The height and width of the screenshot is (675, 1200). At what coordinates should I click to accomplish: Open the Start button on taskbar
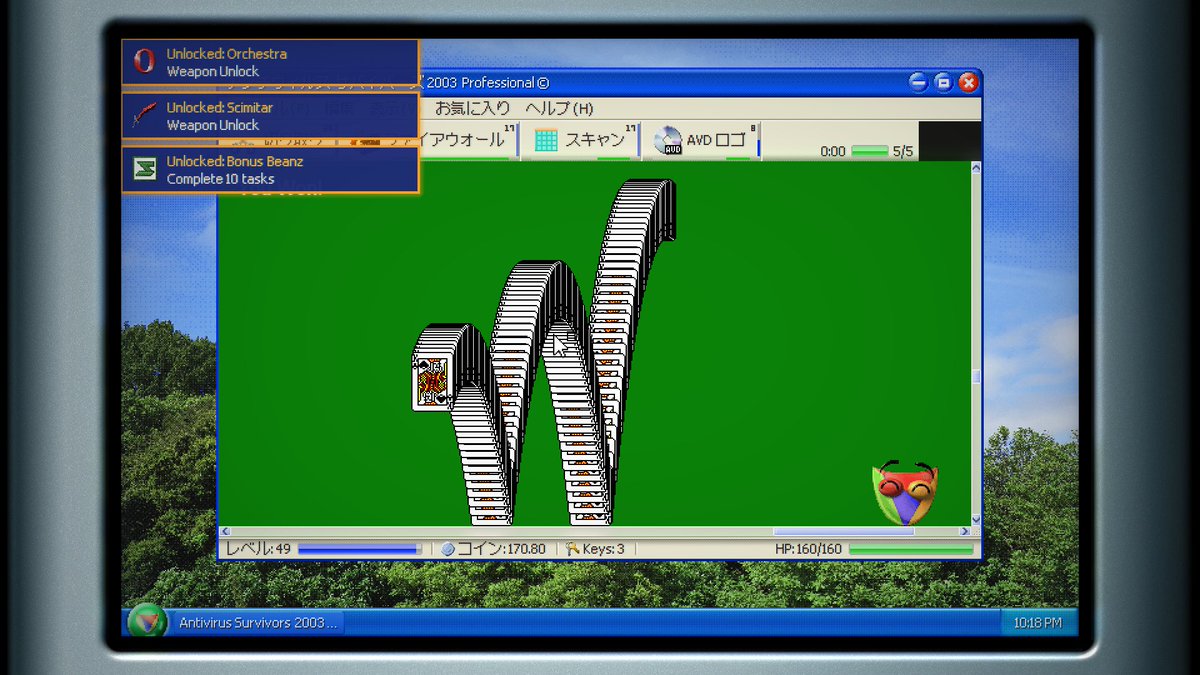[147, 622]
